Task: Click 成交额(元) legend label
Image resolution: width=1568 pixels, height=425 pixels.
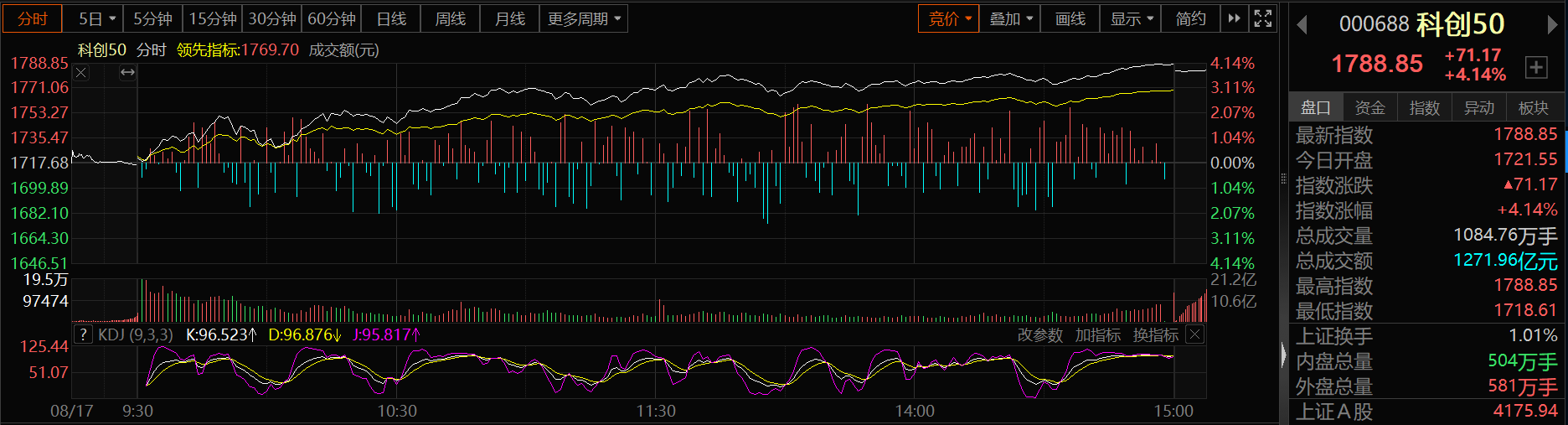Action: click(x=344, y=50)
